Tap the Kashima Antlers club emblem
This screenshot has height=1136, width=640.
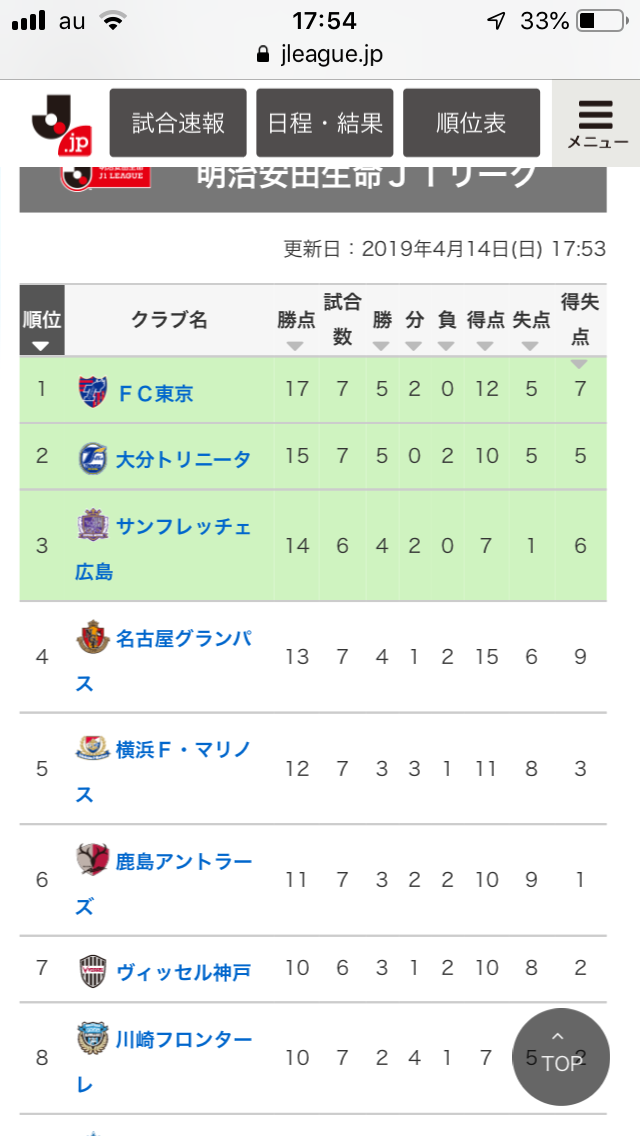tap(92, 860)
